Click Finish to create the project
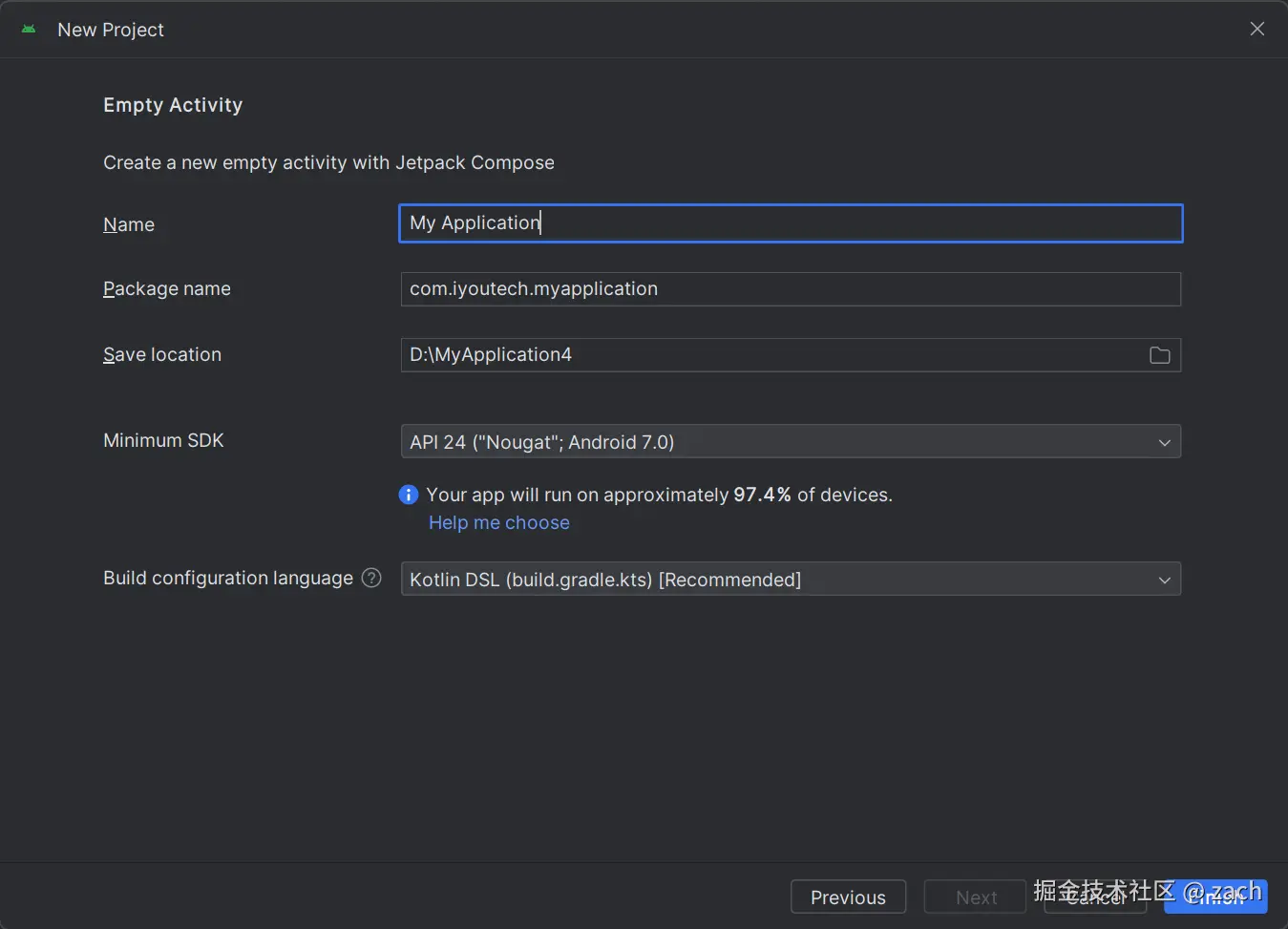 click(1214, 897)
